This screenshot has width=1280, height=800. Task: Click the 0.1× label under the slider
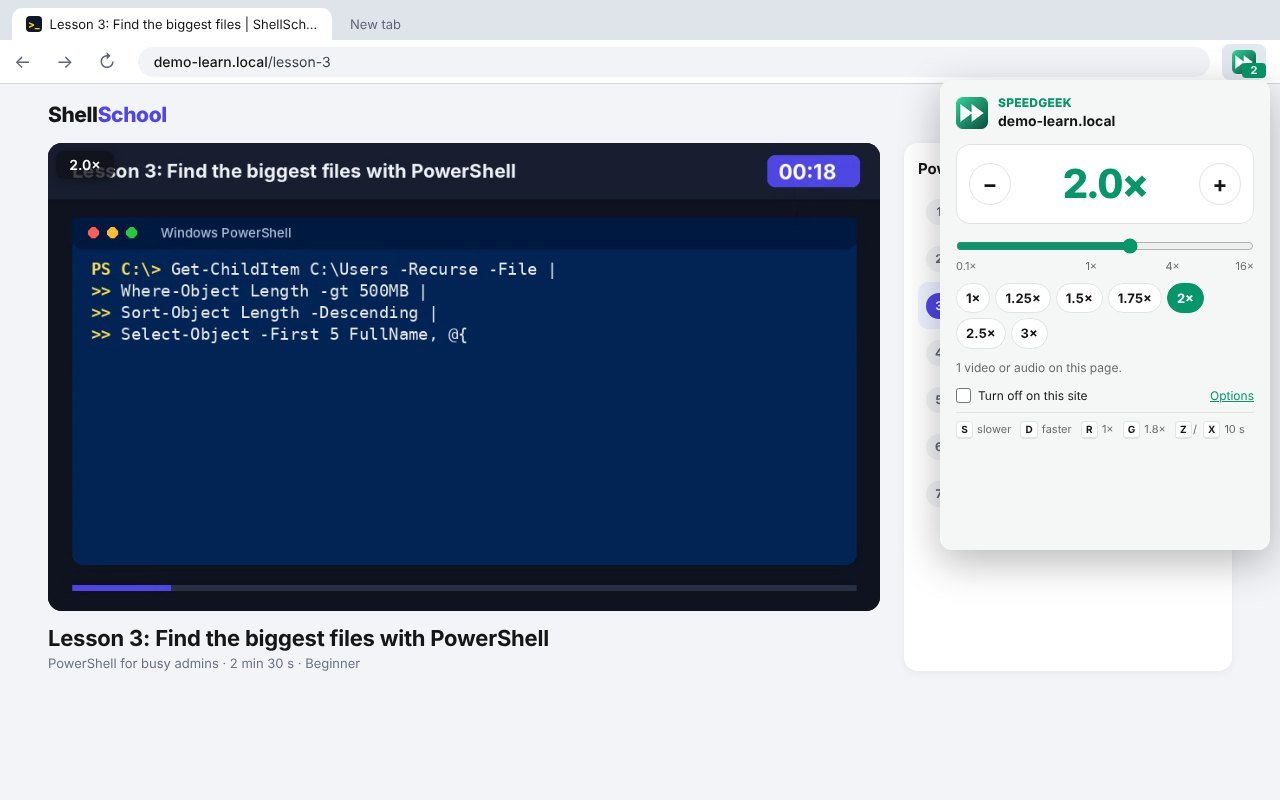point(966,266)
